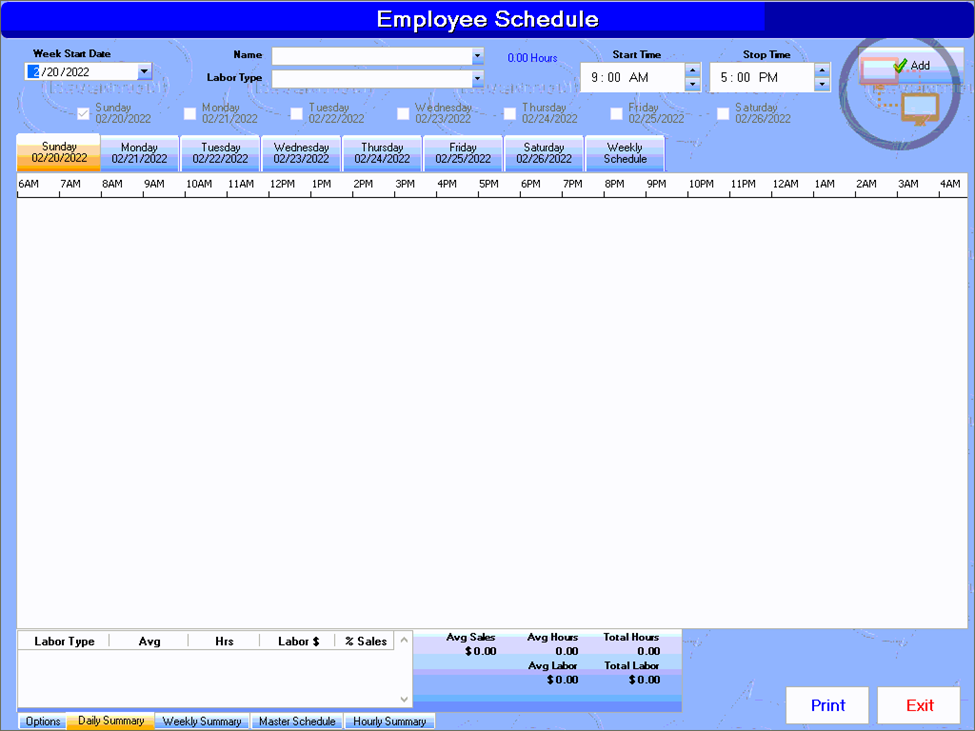Switch to the Tuesday 02/22/2022 tab
The width and height of the screenshot is (975, 731).
[220, 153]
